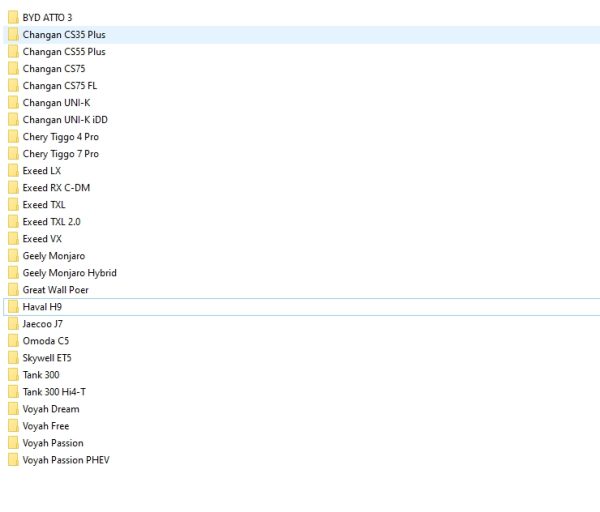This screenshot has width=600, height=512.
Task: Click folder icon beside Exeed LX
Action: tap(13, 171)
